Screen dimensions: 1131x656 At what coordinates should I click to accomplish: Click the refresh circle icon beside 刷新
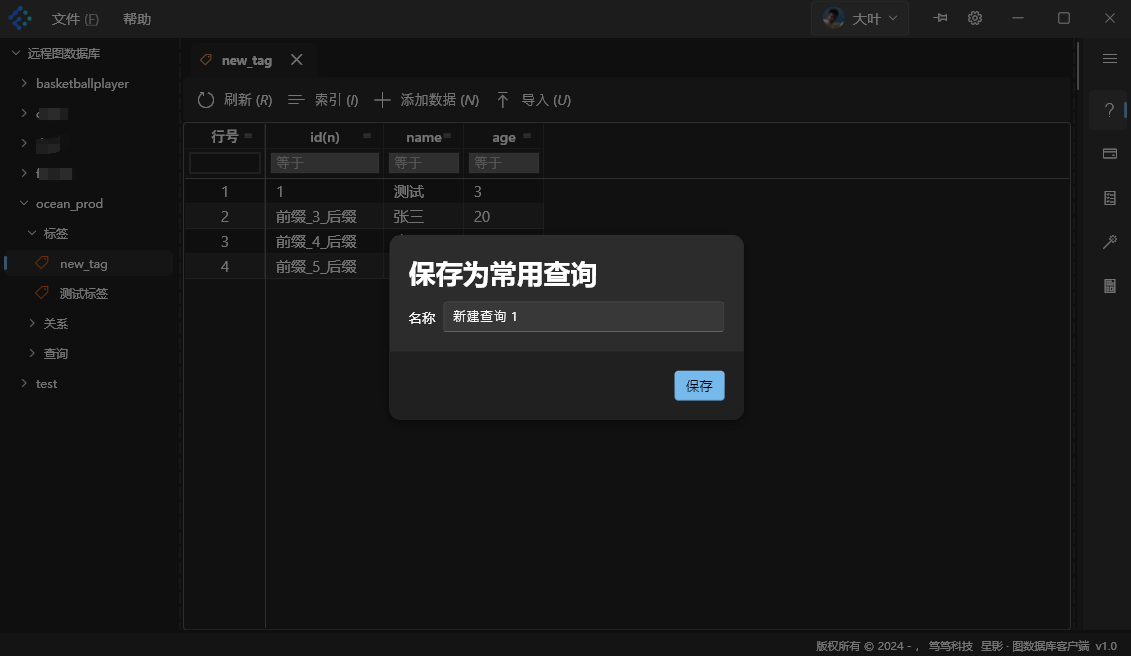(x=206, y=100)
